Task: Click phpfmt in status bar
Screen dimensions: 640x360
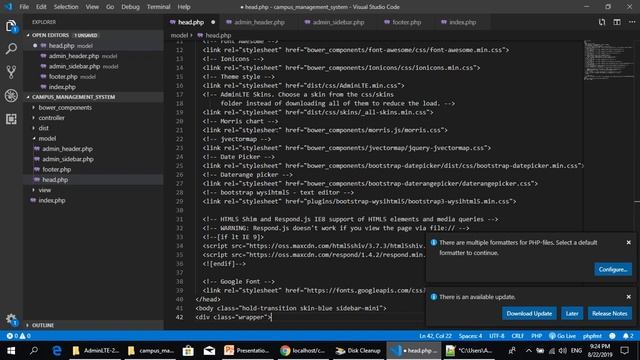Action: 592,336
